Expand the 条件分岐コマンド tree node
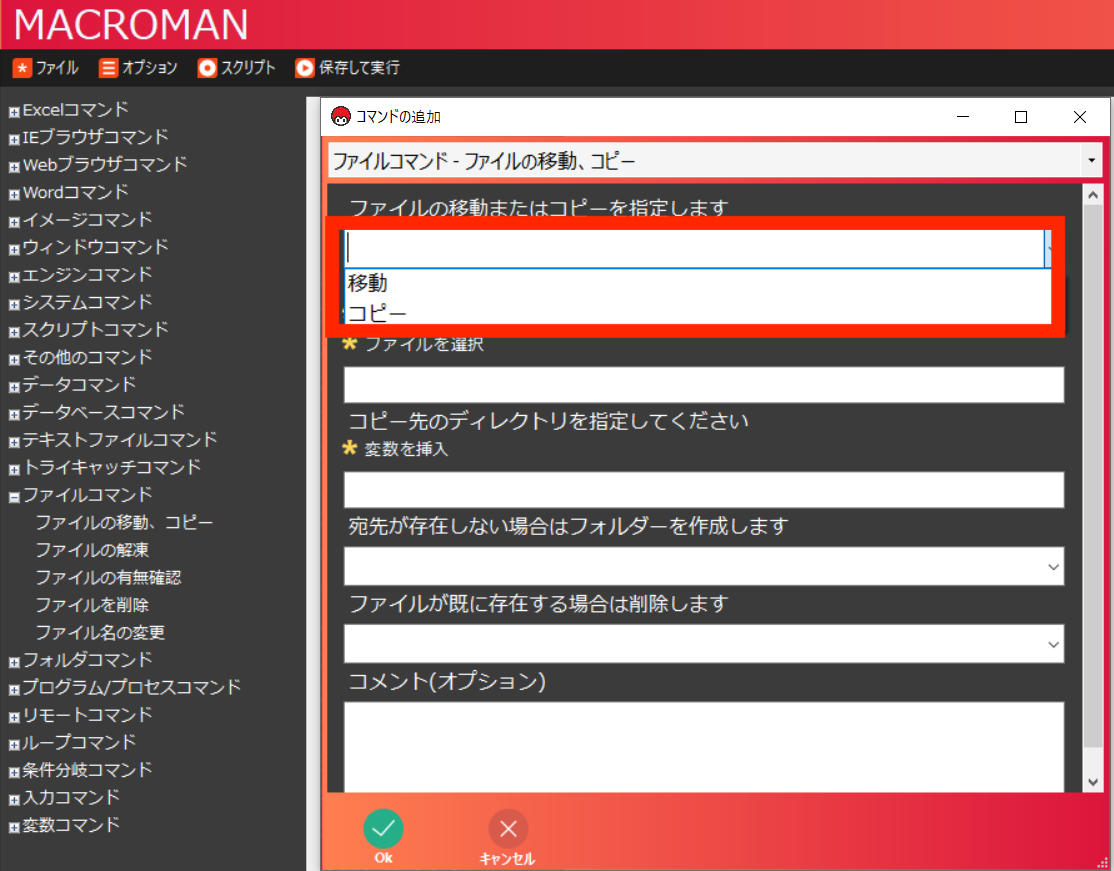1114x871 pixels. (x=13, y=772)
